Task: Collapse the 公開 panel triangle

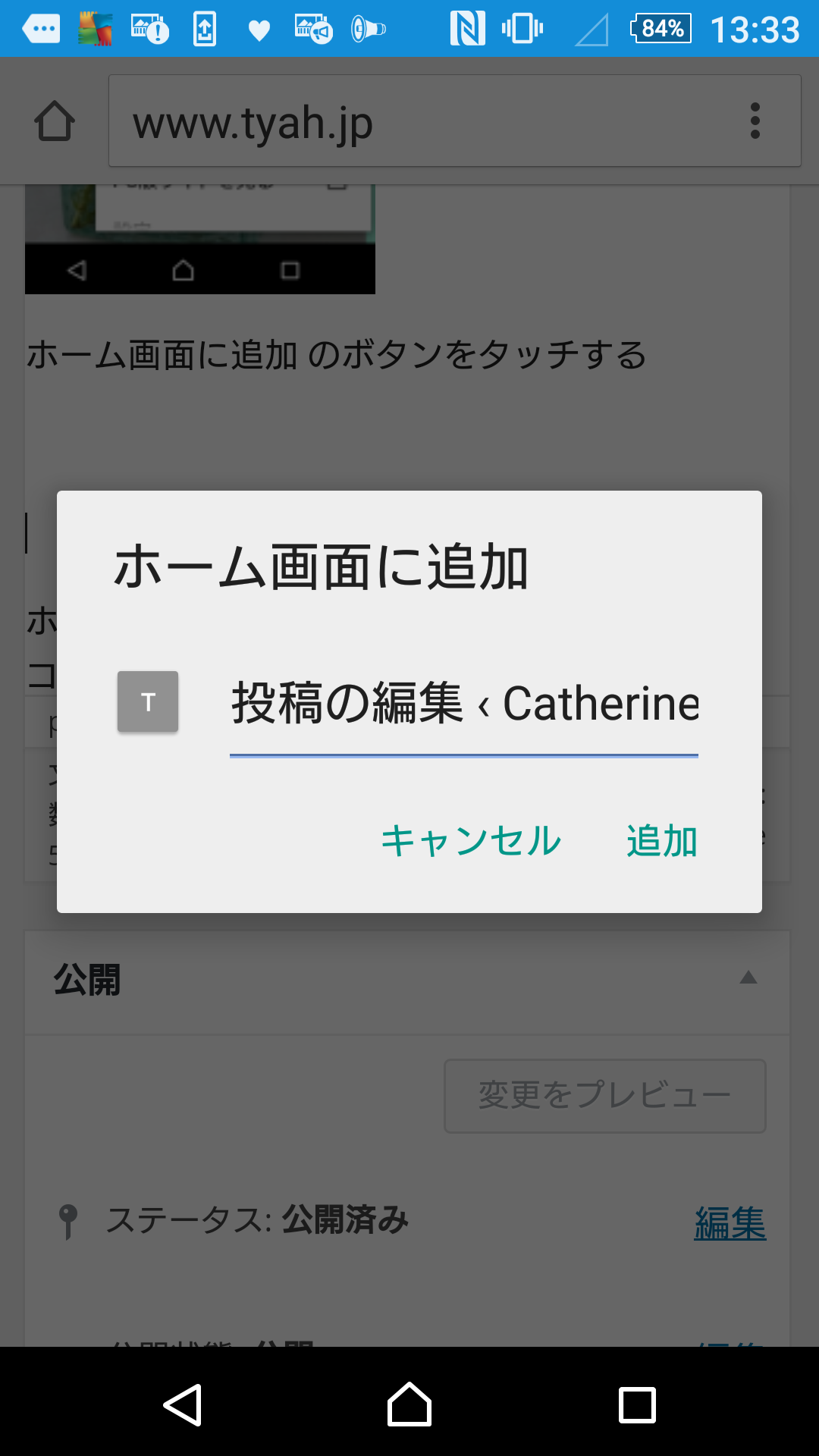Action: 748,977
